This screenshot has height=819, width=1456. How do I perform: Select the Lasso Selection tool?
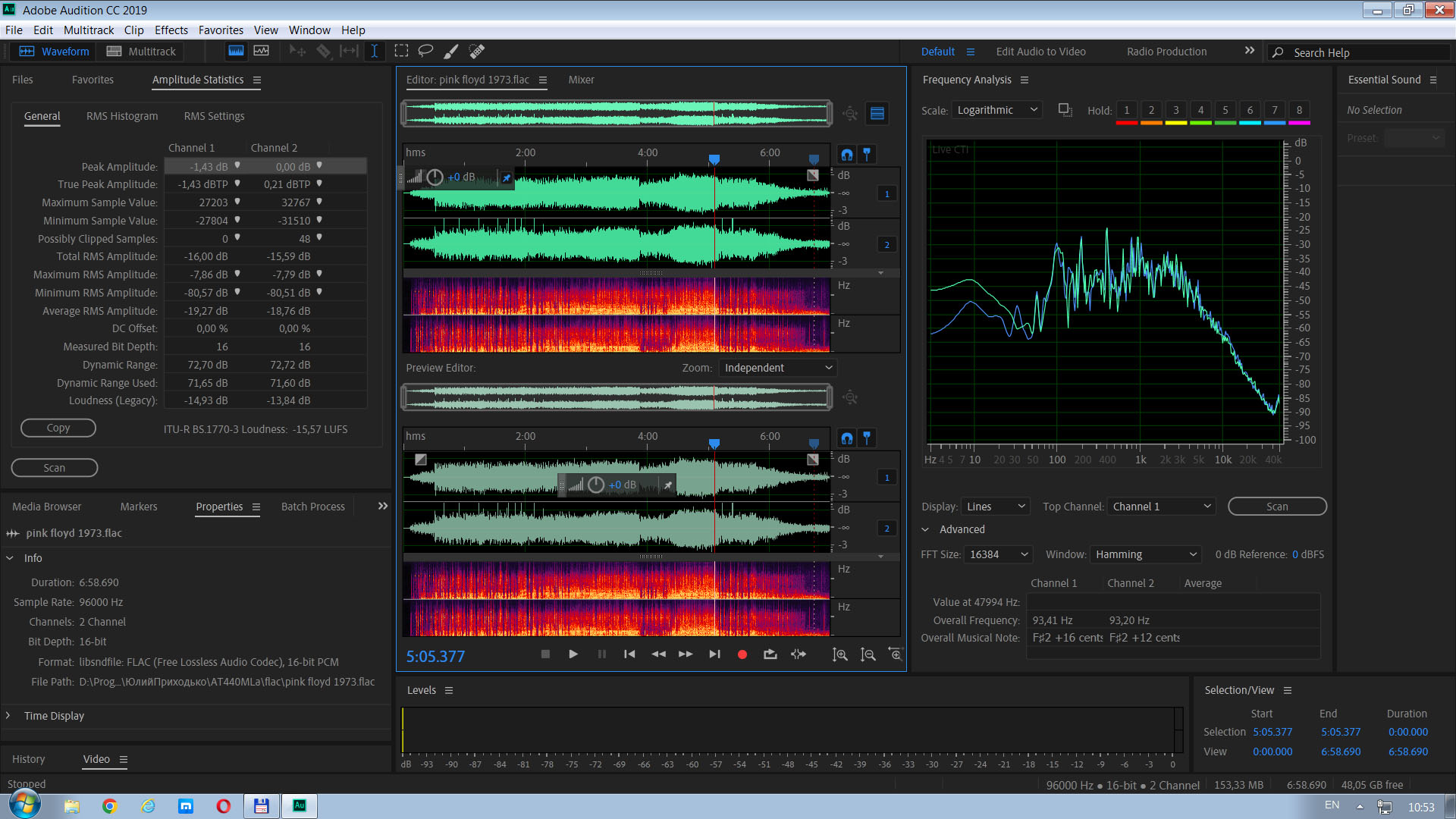click(x=425, y=52)
